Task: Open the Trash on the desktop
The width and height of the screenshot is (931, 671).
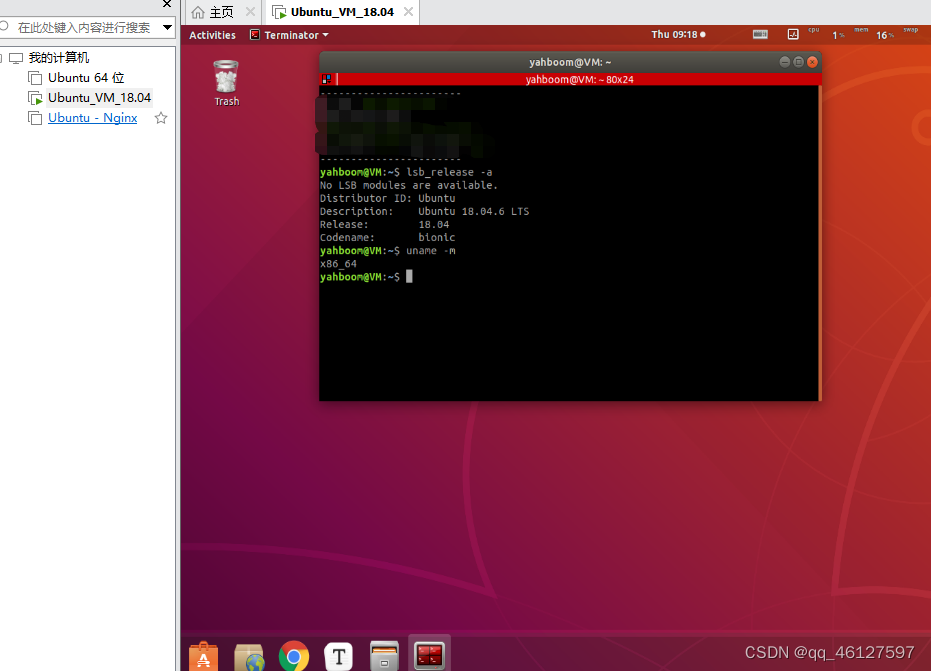Action: pyautogui.click(x=226, y=78)
